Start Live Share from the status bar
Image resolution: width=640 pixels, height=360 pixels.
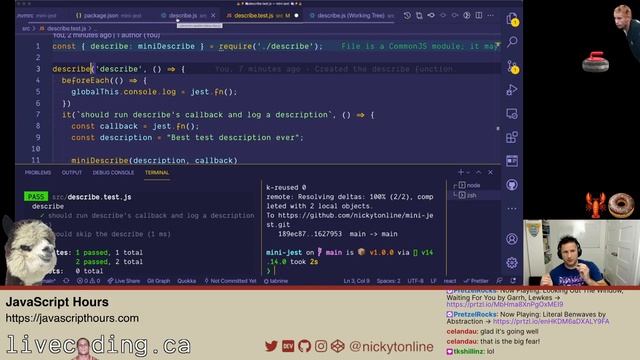click(x=123, y=281)
